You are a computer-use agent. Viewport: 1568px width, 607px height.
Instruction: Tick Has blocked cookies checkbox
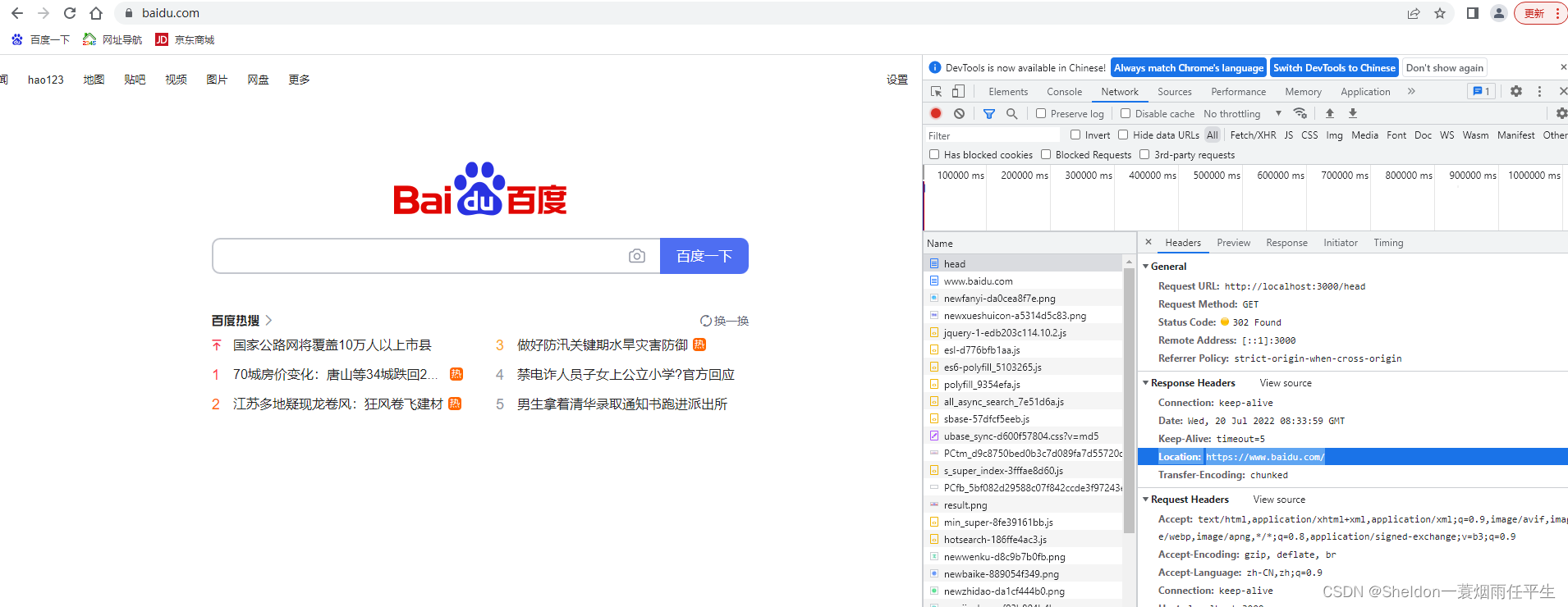click(x=934, y=154)
